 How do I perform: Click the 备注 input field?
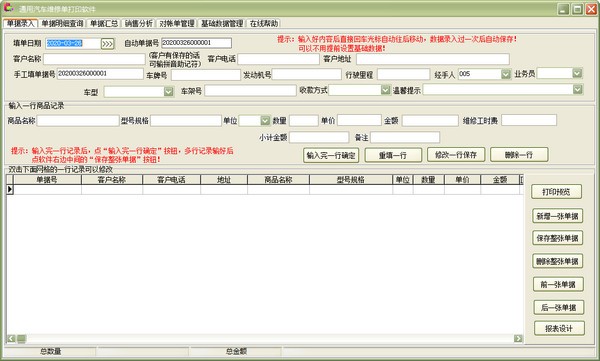point(405,137)
